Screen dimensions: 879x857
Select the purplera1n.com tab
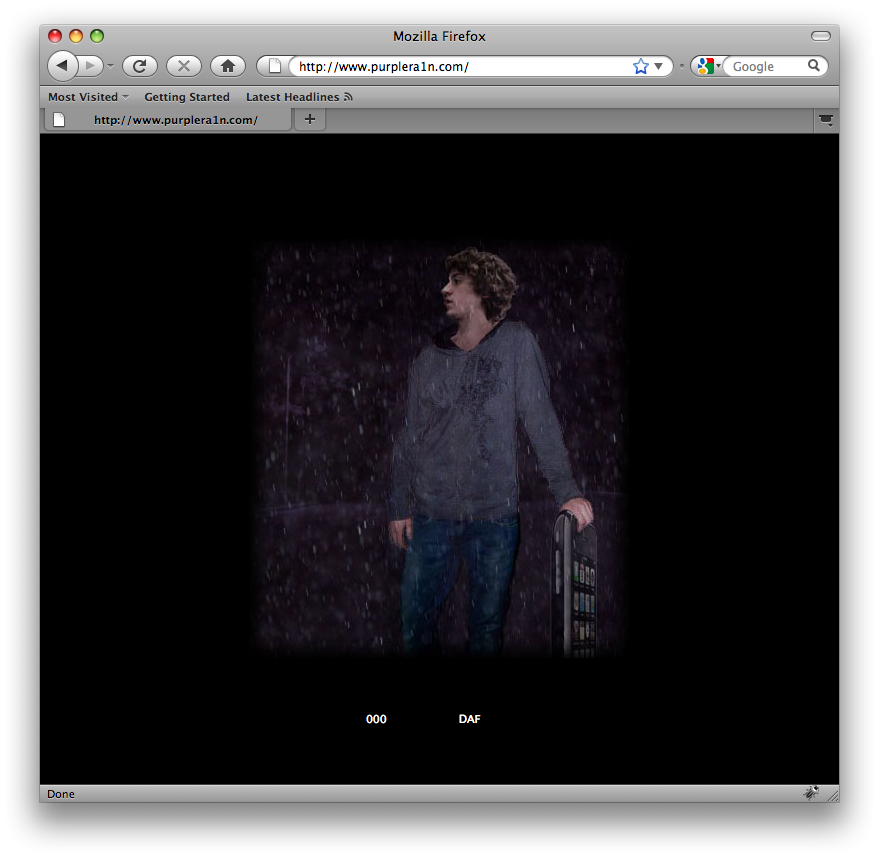click(170, 120)
